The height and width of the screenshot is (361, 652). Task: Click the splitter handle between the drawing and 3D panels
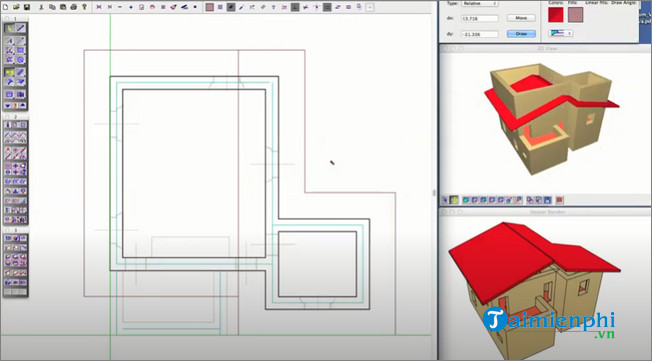click(x=434, y=193)
